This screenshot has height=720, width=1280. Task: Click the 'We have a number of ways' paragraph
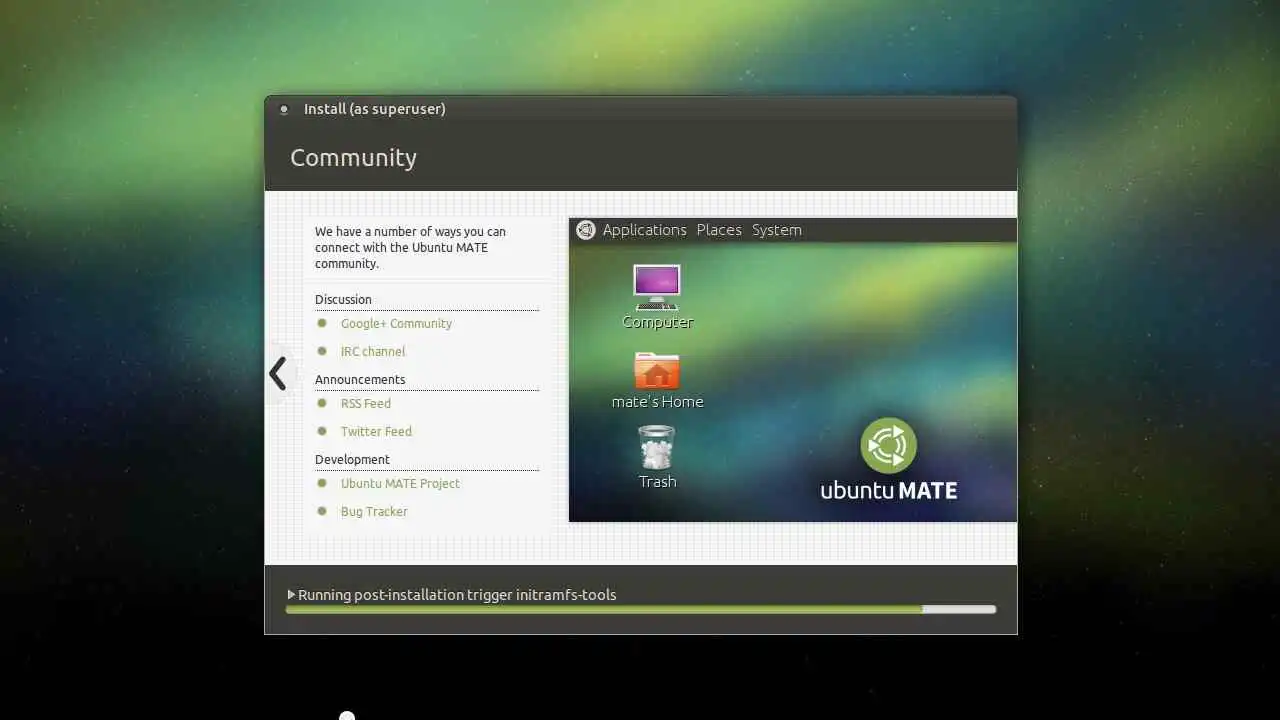coord(411,248)
